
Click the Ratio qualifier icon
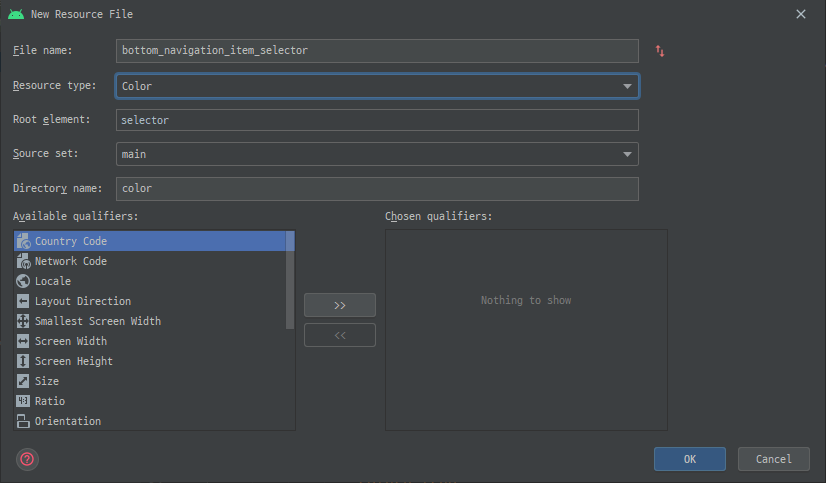click(23, 401)
